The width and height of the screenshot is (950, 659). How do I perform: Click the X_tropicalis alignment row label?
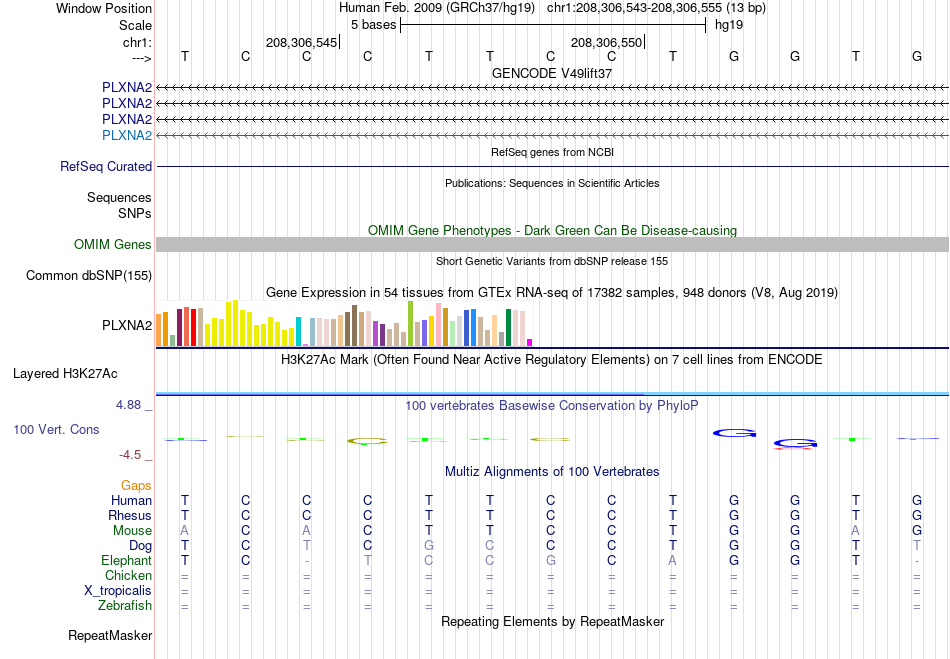click(x=118, y=591)
